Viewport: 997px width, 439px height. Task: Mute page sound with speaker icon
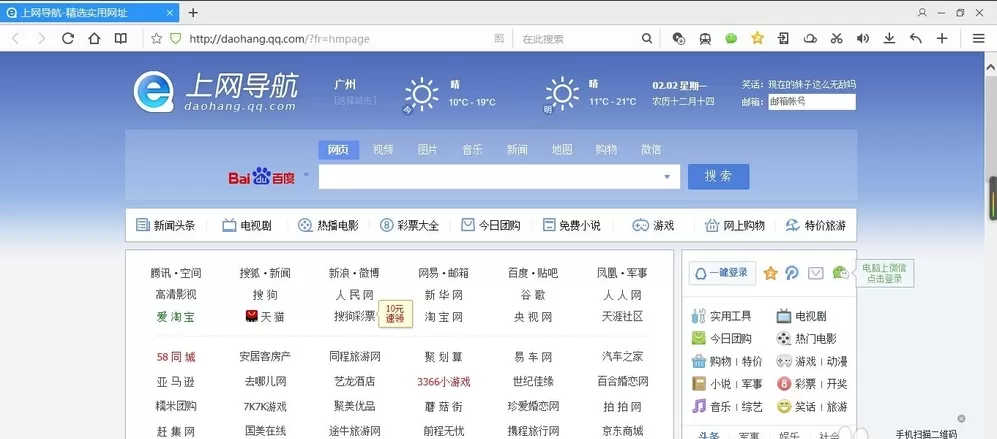click(x=862, y=39)
